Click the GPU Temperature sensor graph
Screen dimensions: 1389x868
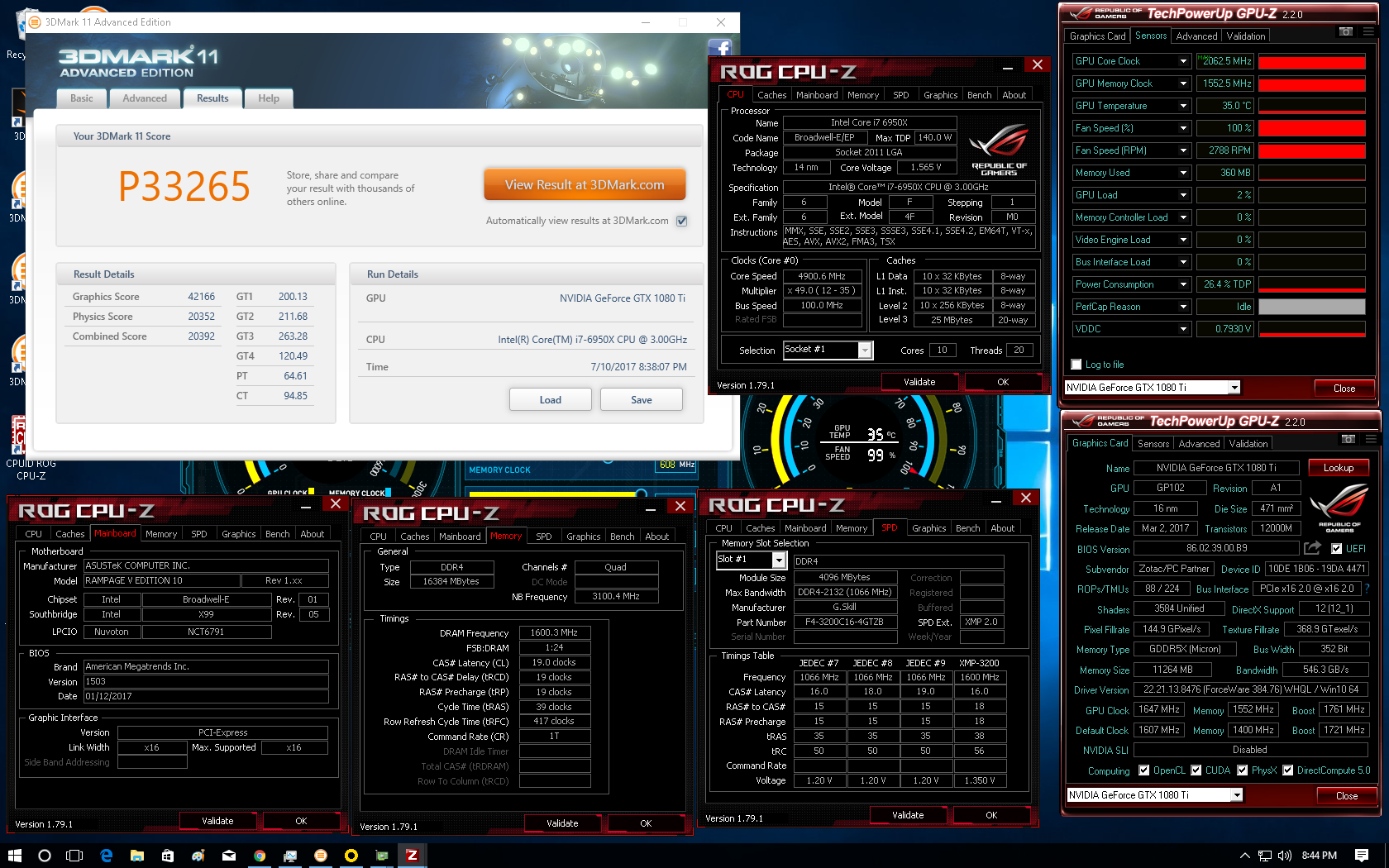tap(1311, 106)
